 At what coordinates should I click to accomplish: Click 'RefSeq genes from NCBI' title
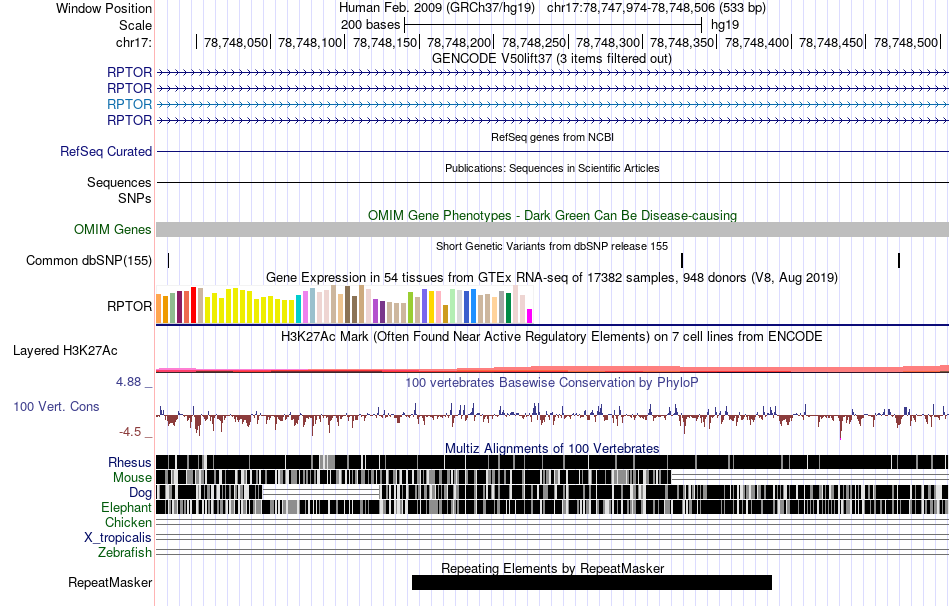point(552,137)
